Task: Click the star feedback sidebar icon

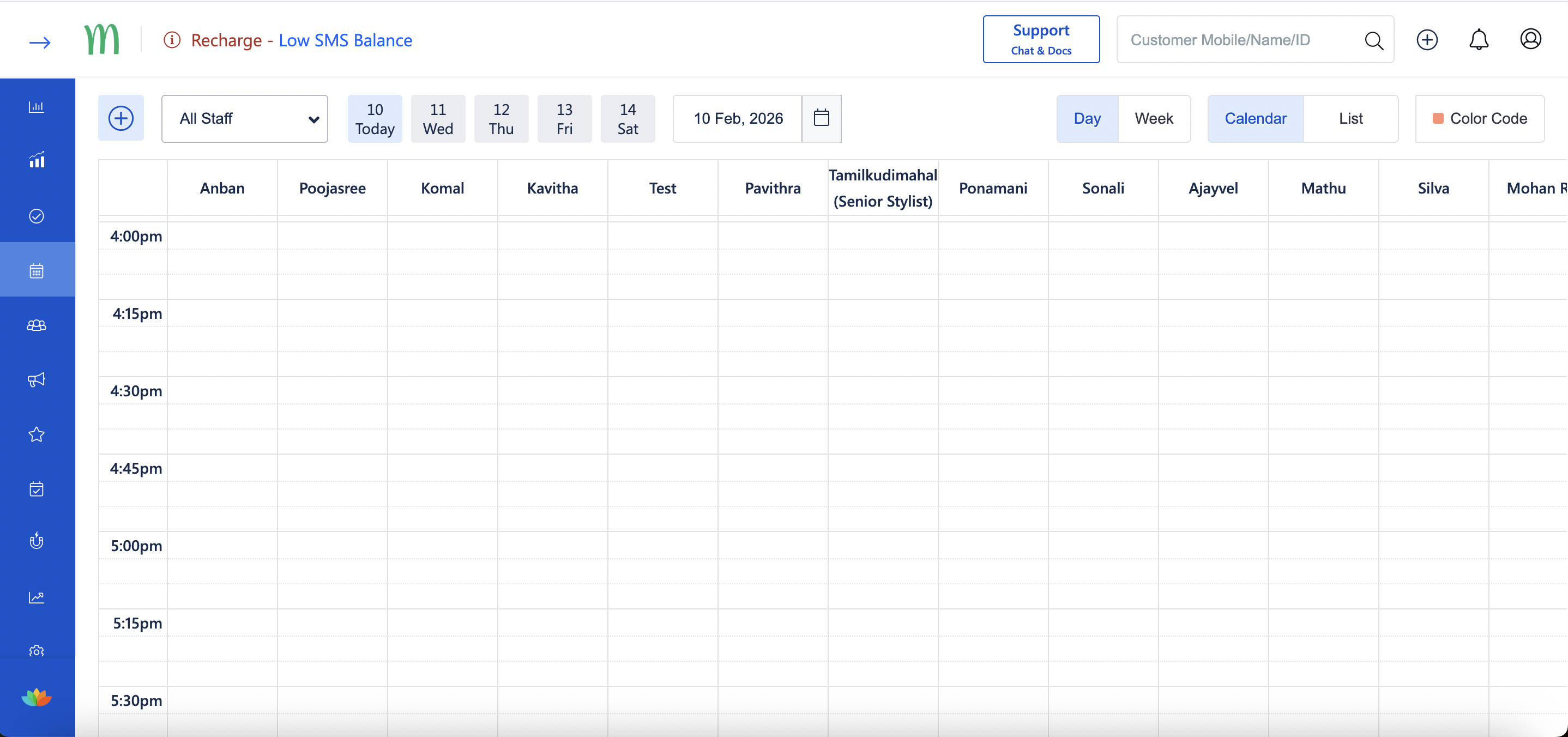Action: (37, 434)
